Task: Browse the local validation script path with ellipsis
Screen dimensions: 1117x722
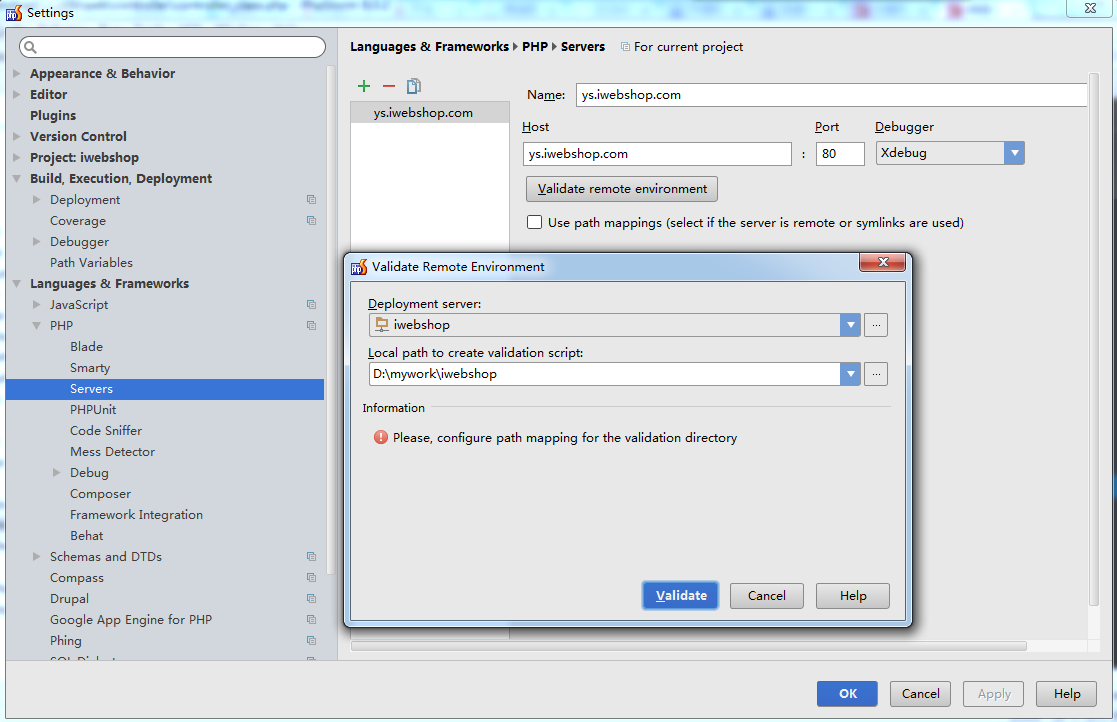Action: pyautogui.click(x=876, y=373)
